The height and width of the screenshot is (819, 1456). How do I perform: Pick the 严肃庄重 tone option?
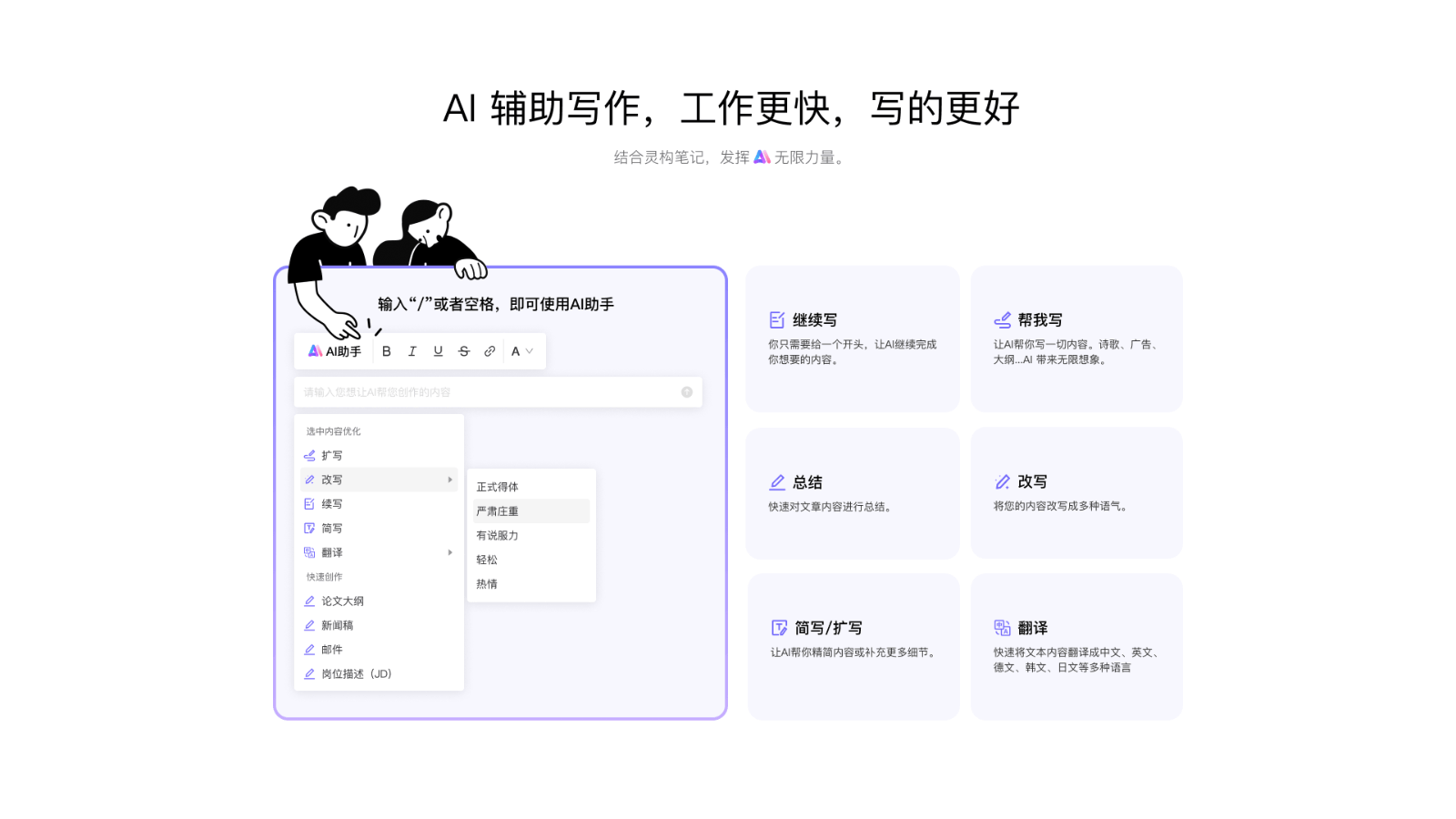point(498,511)
